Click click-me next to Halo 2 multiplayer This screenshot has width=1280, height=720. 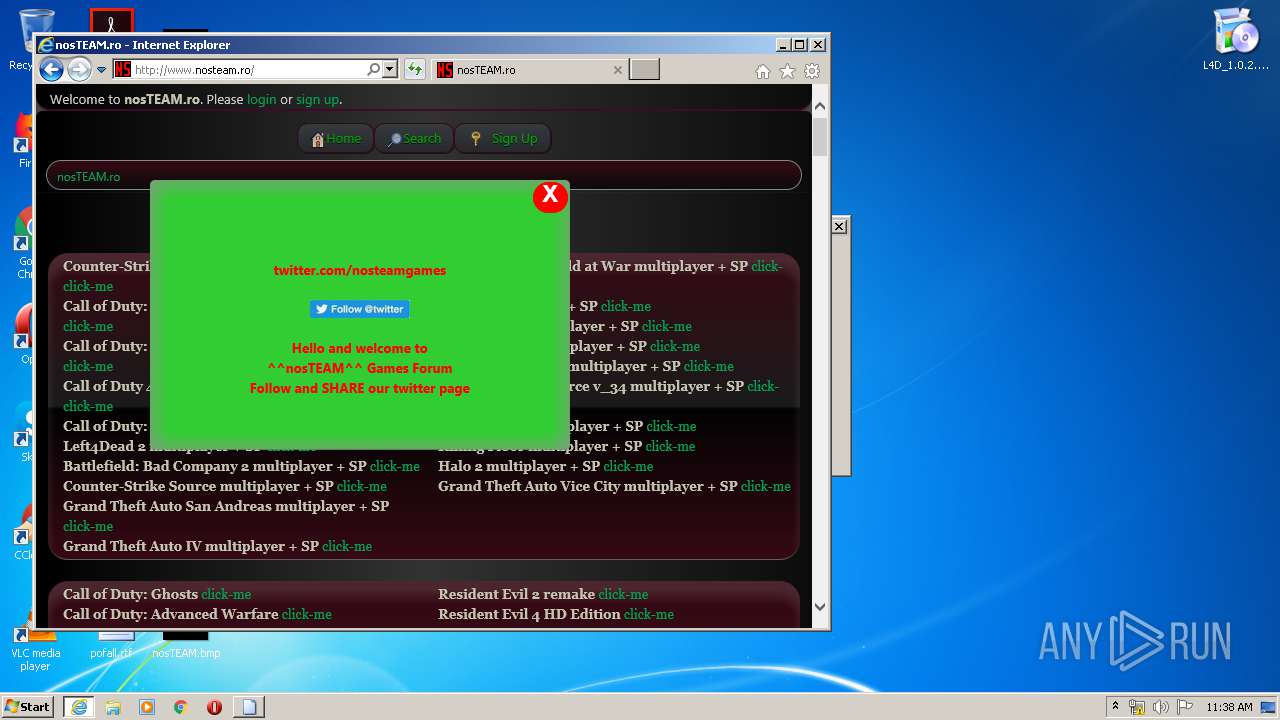click(x=628, y=466)
